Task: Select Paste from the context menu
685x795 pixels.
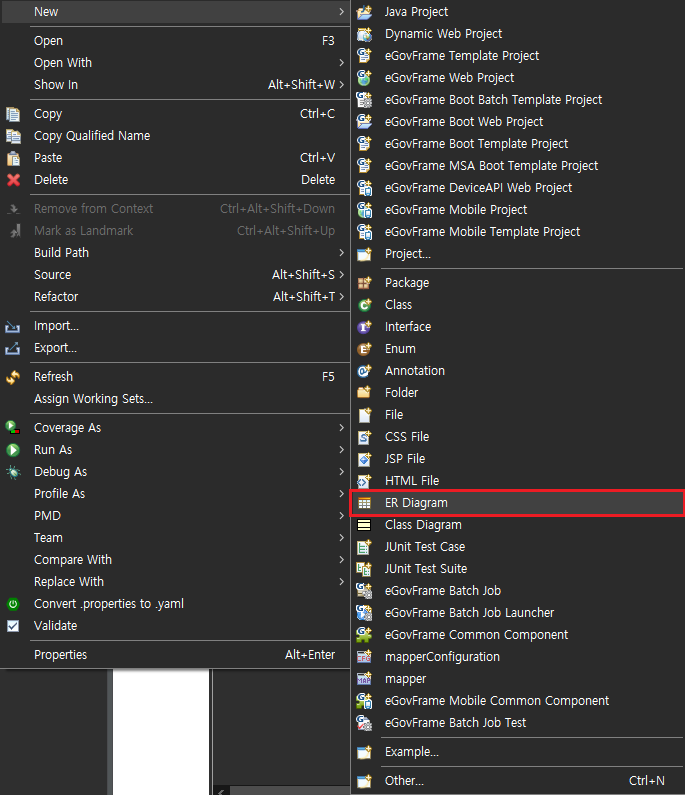Action: (175, 158)
